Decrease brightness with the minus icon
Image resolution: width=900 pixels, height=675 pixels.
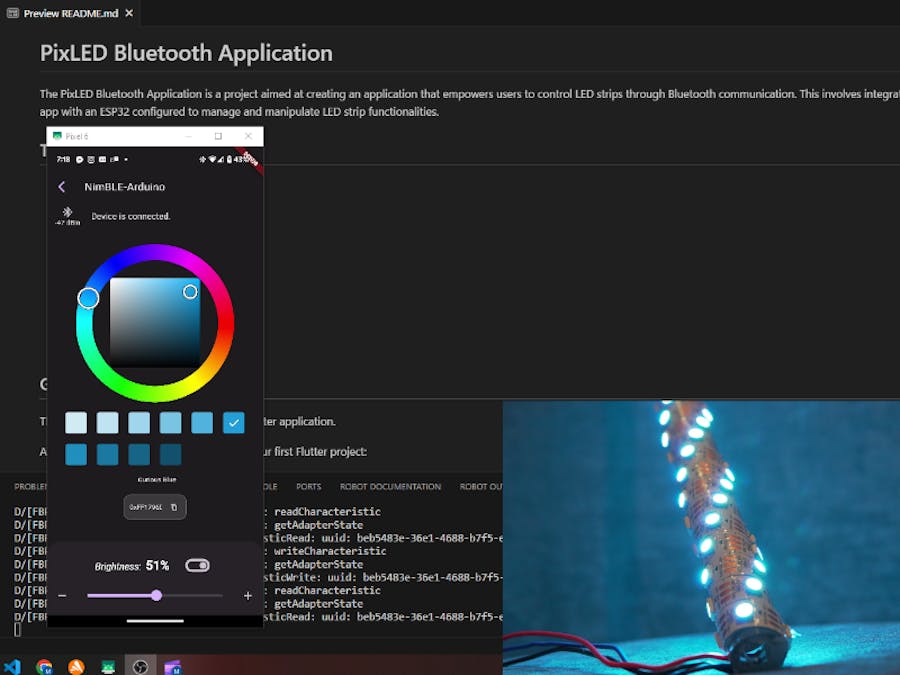(x=62, y=596)
